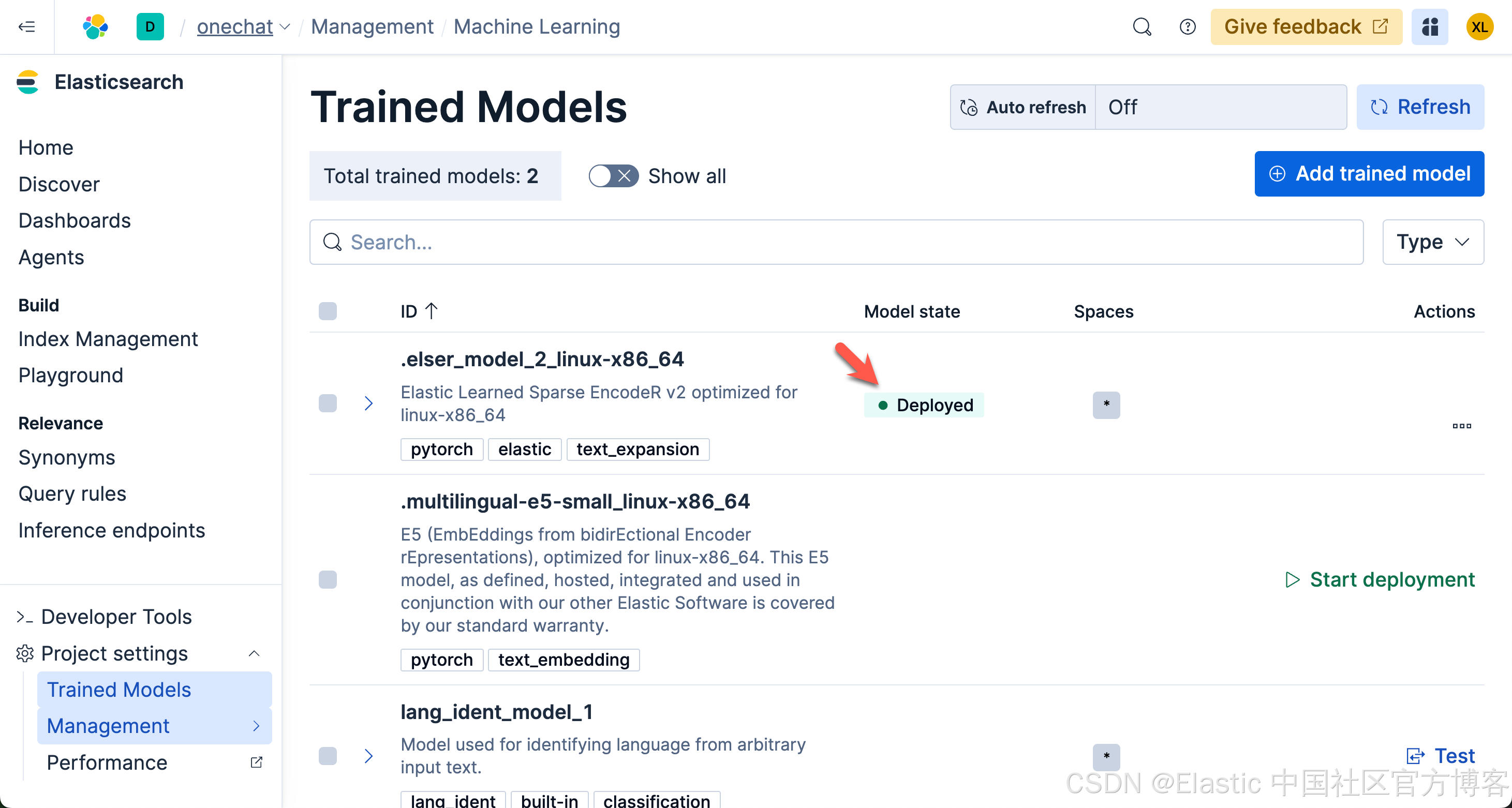Expand the Management submenu chevron
Screen dimensions: 1512x808
257,726
